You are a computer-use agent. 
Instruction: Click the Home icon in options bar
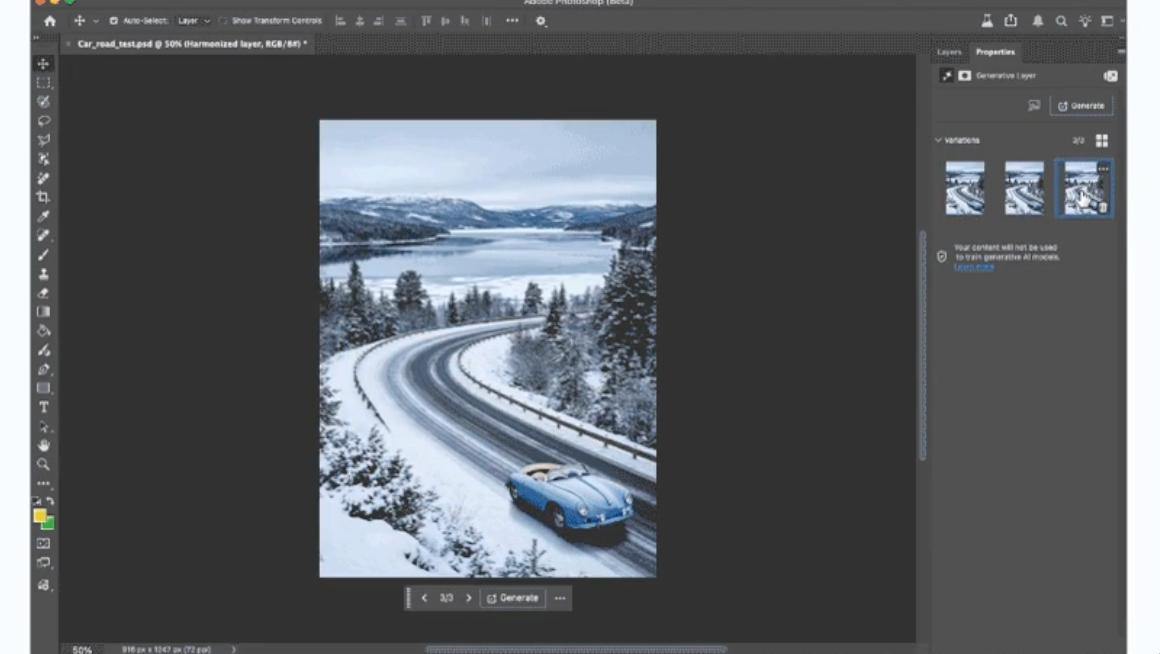[50, 21]
